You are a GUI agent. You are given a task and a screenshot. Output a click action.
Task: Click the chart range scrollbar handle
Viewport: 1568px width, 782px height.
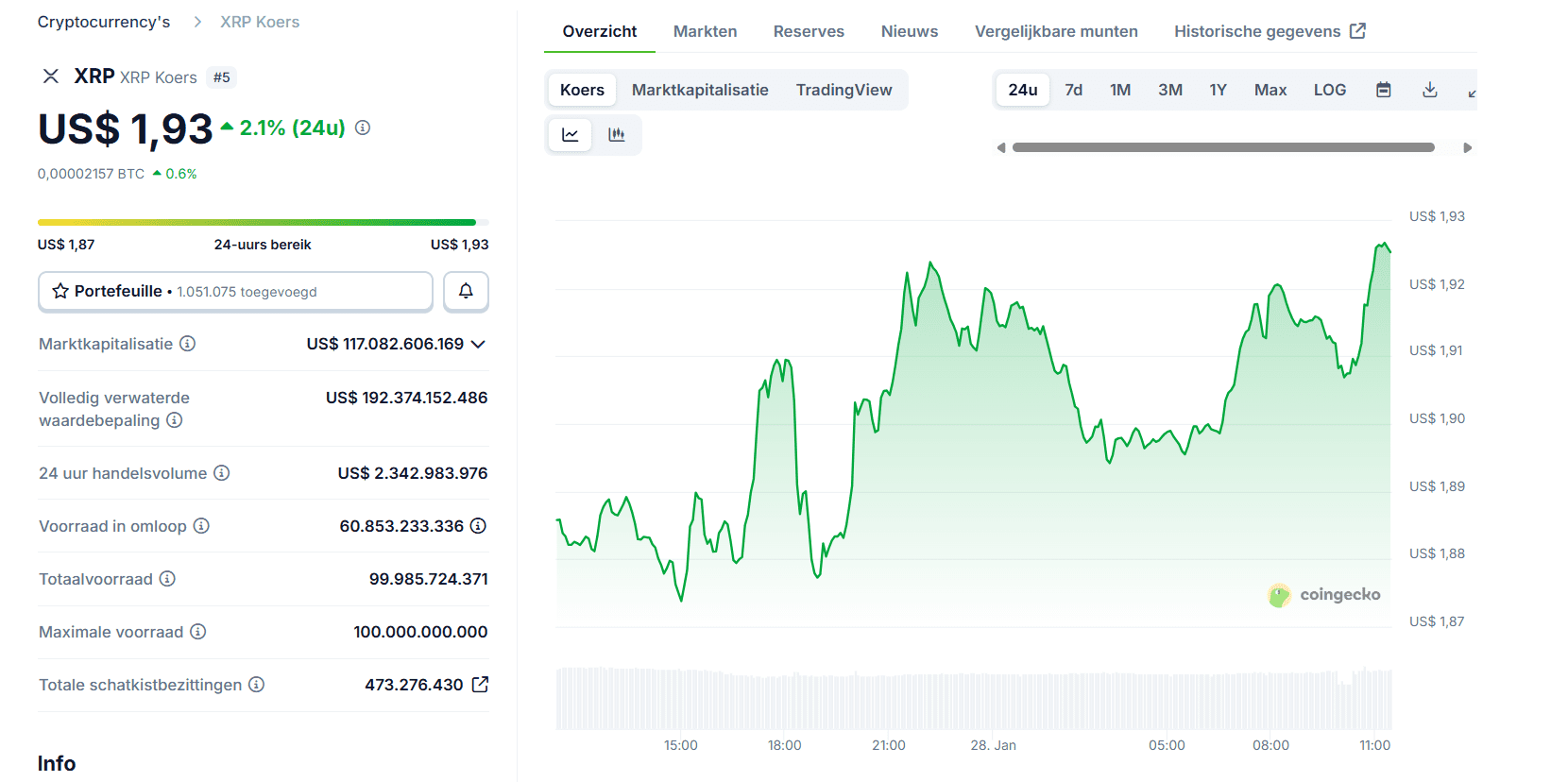point(1222,147)
